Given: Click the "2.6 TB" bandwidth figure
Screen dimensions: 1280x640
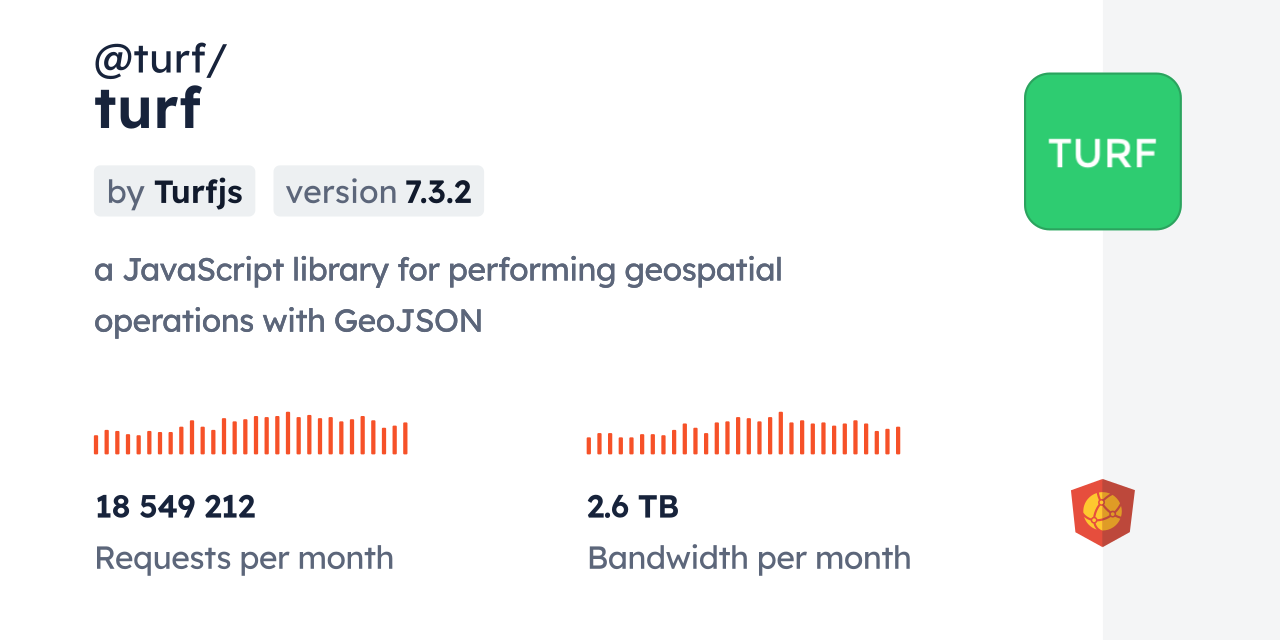Looking at the screenshot, I should coord(633,507).
